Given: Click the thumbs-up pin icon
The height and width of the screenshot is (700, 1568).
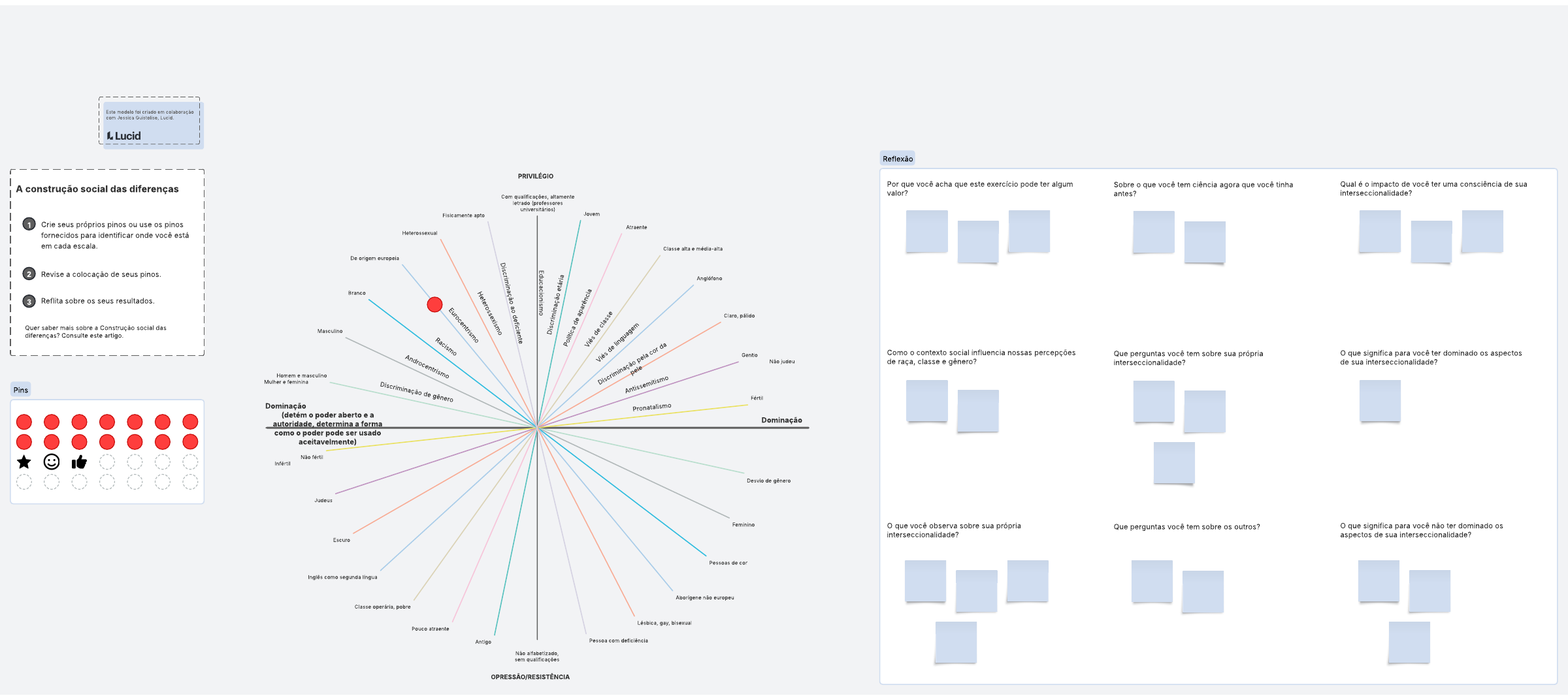Looking at the screenshot, I should (79, 462).
